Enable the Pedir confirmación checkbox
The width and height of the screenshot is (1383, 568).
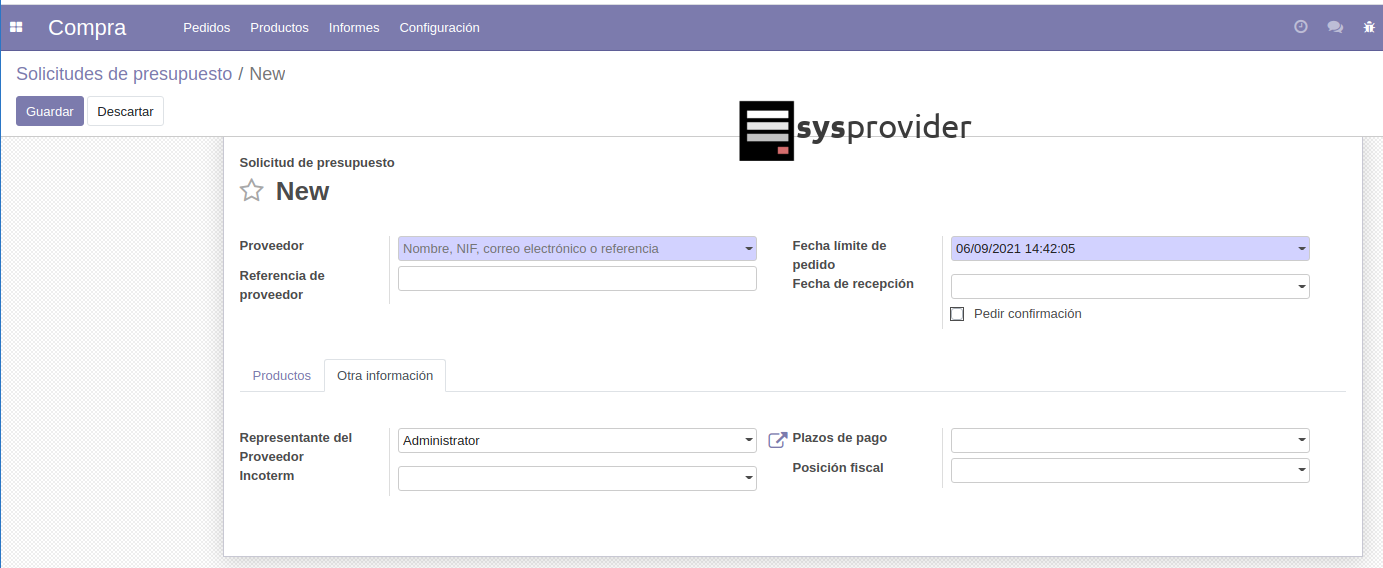coord(957,314)
